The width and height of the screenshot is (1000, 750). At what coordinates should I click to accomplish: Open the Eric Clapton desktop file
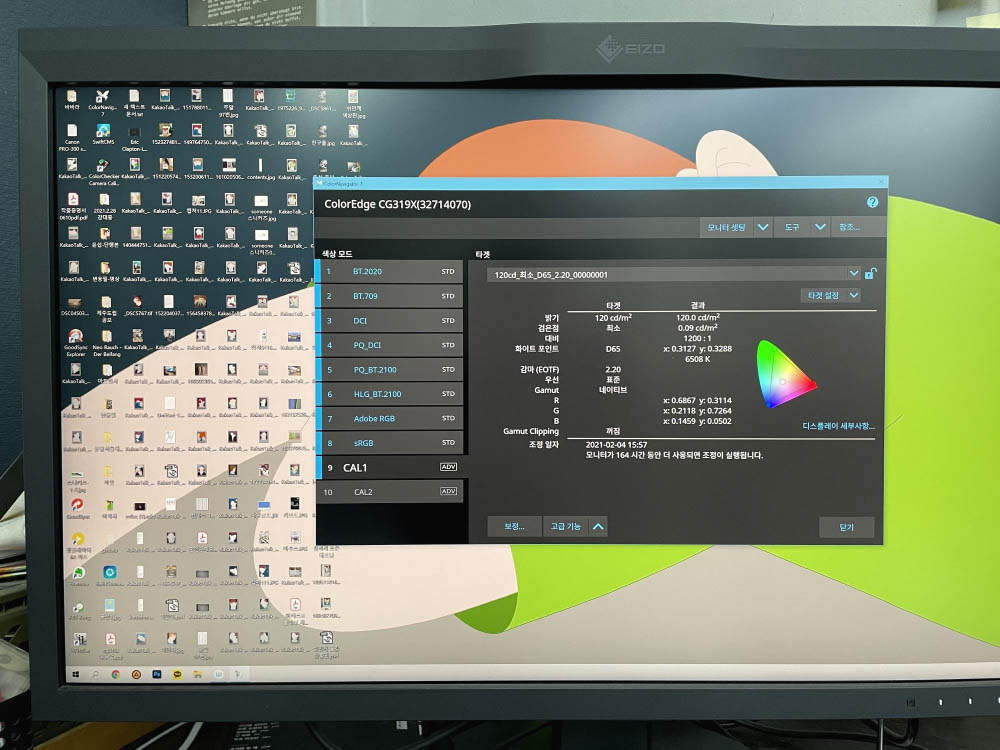(135, 137)
